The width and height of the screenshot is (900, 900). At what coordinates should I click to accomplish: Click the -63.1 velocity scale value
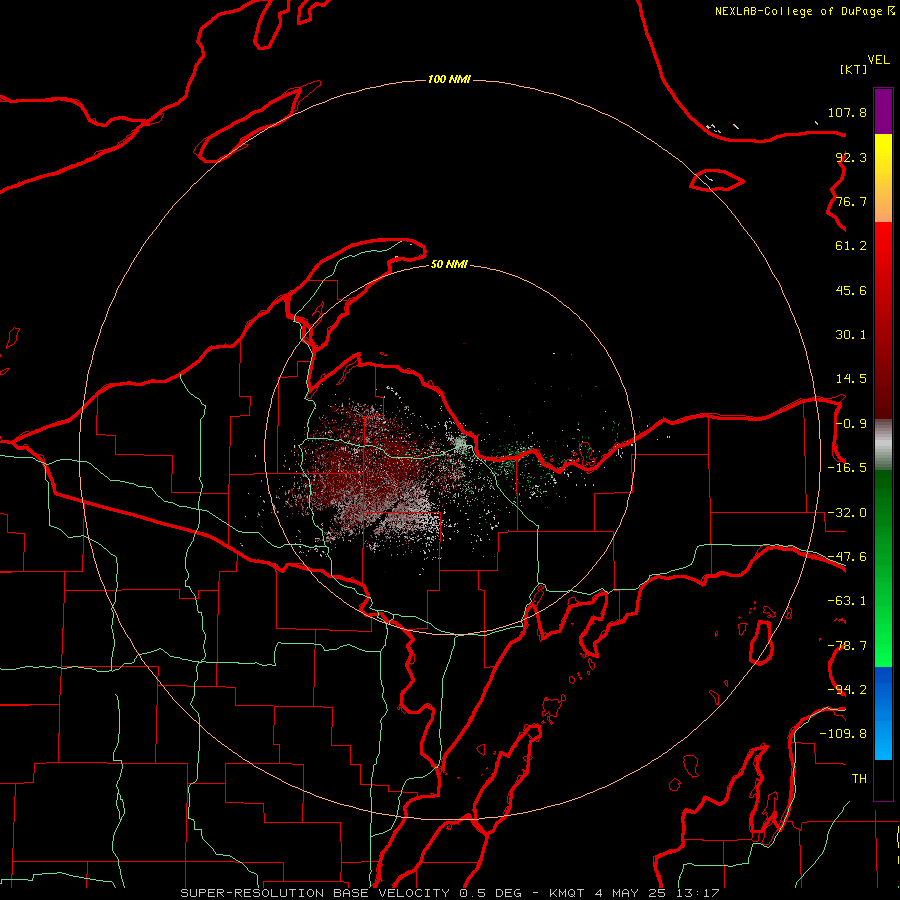[847, 601]
